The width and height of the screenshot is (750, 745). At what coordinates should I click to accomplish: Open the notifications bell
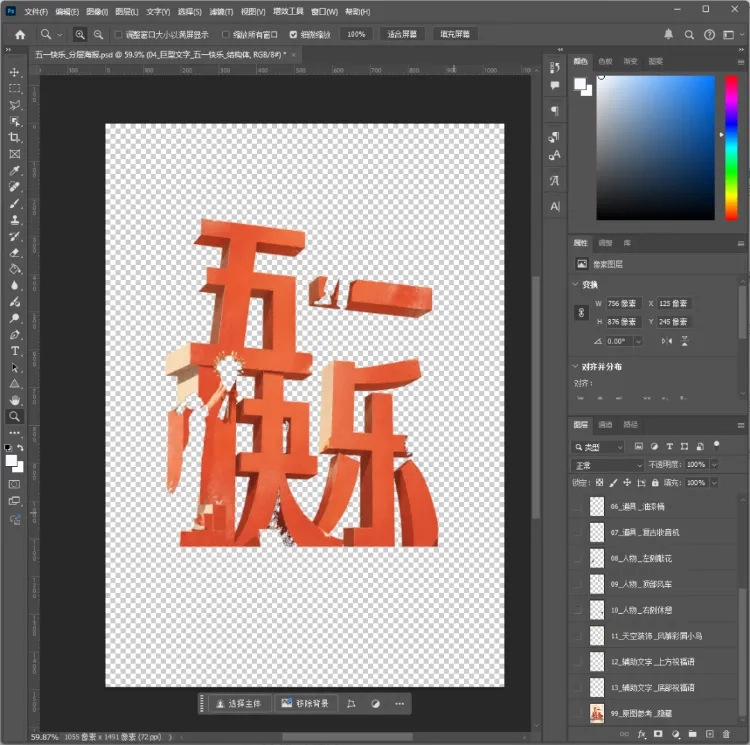click(x=668, y=34)
